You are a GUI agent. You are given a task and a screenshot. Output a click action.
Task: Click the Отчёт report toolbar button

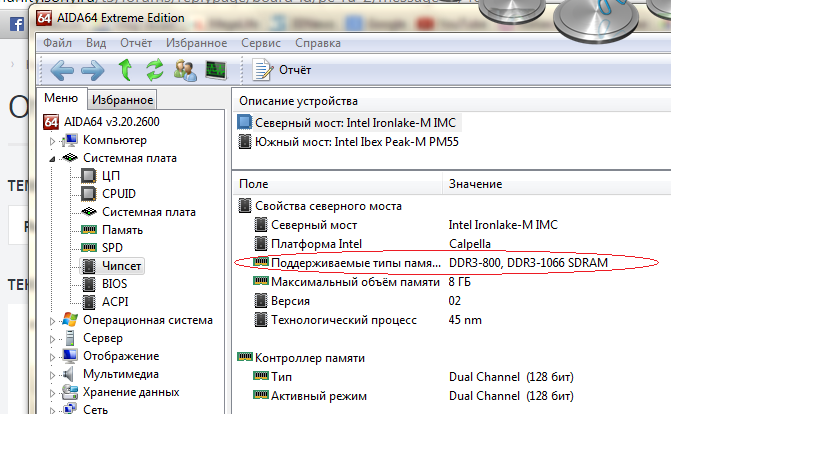point(283,69)
